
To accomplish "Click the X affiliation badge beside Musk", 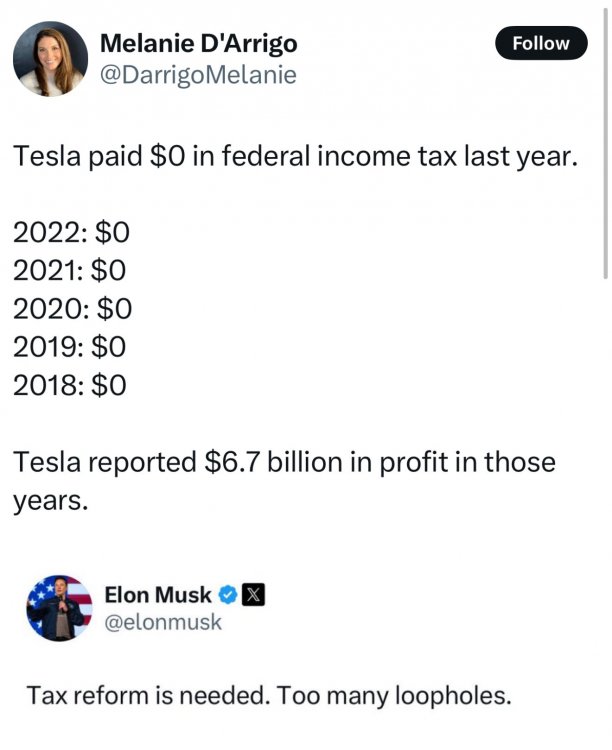I will point(253,595).
